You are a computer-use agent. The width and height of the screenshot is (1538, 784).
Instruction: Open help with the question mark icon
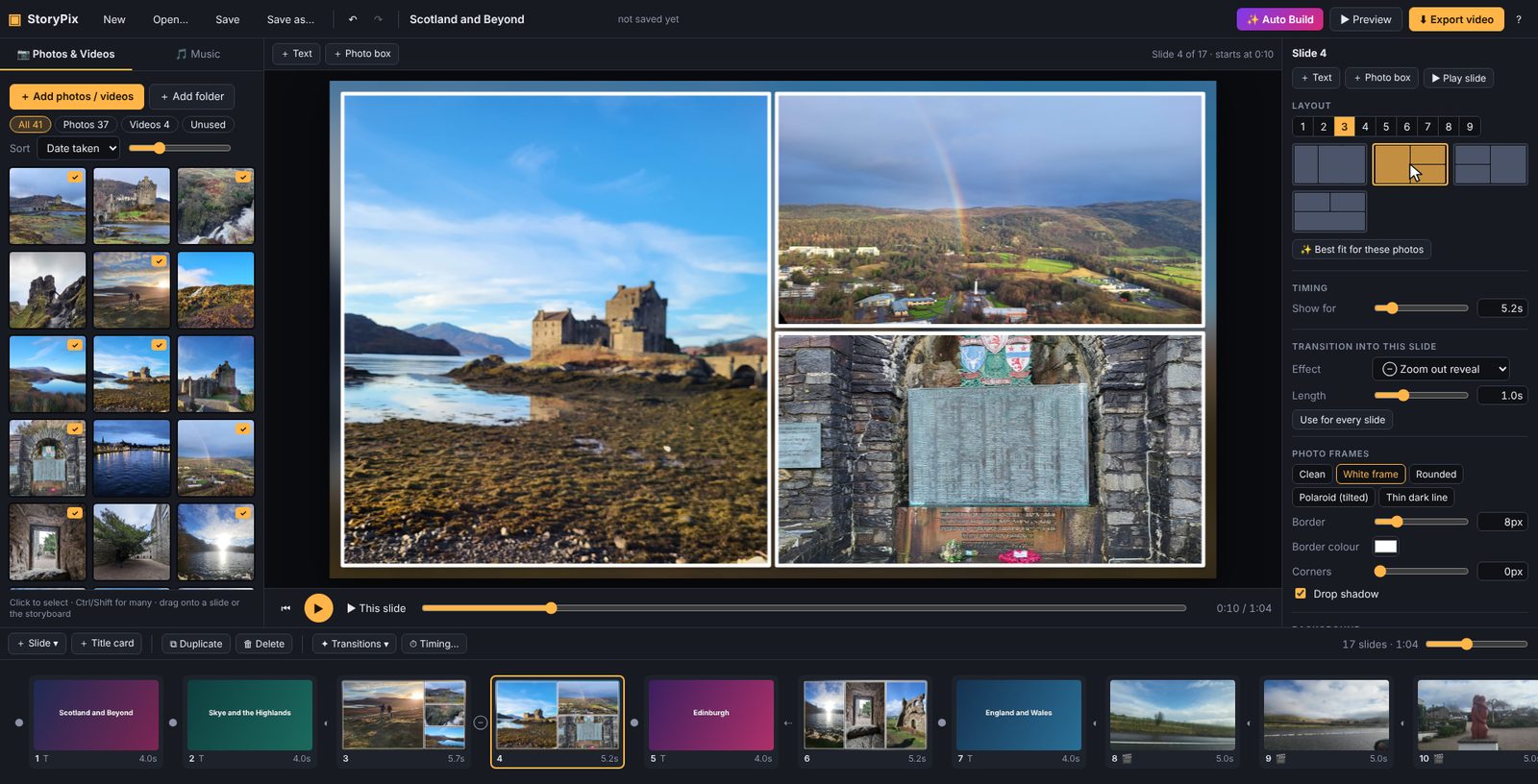point(1519,19)
